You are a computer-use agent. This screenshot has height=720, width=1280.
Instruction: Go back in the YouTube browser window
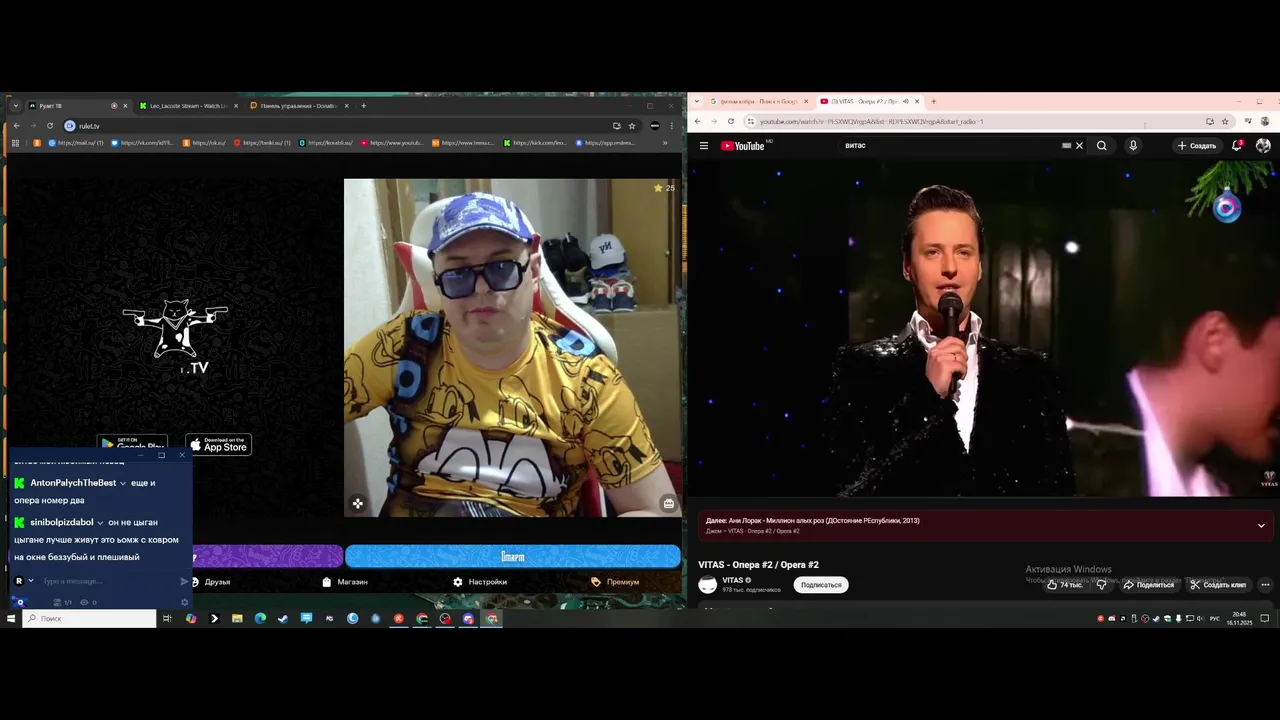[697, 121]
